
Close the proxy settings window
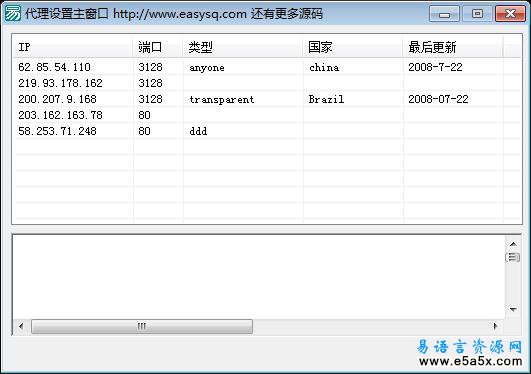click(510, 14)
